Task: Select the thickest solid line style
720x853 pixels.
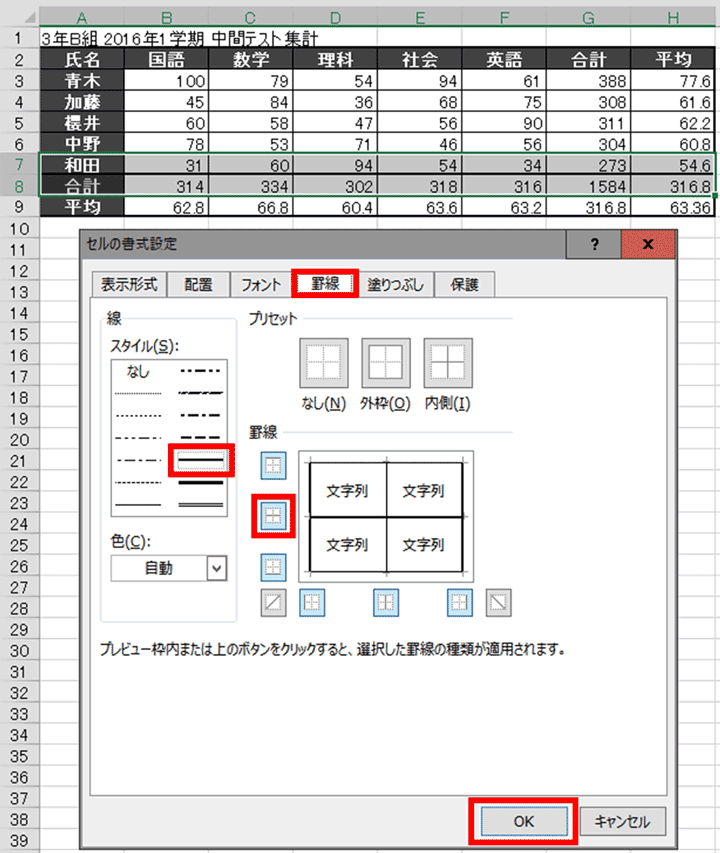Action: coord(201,483)
